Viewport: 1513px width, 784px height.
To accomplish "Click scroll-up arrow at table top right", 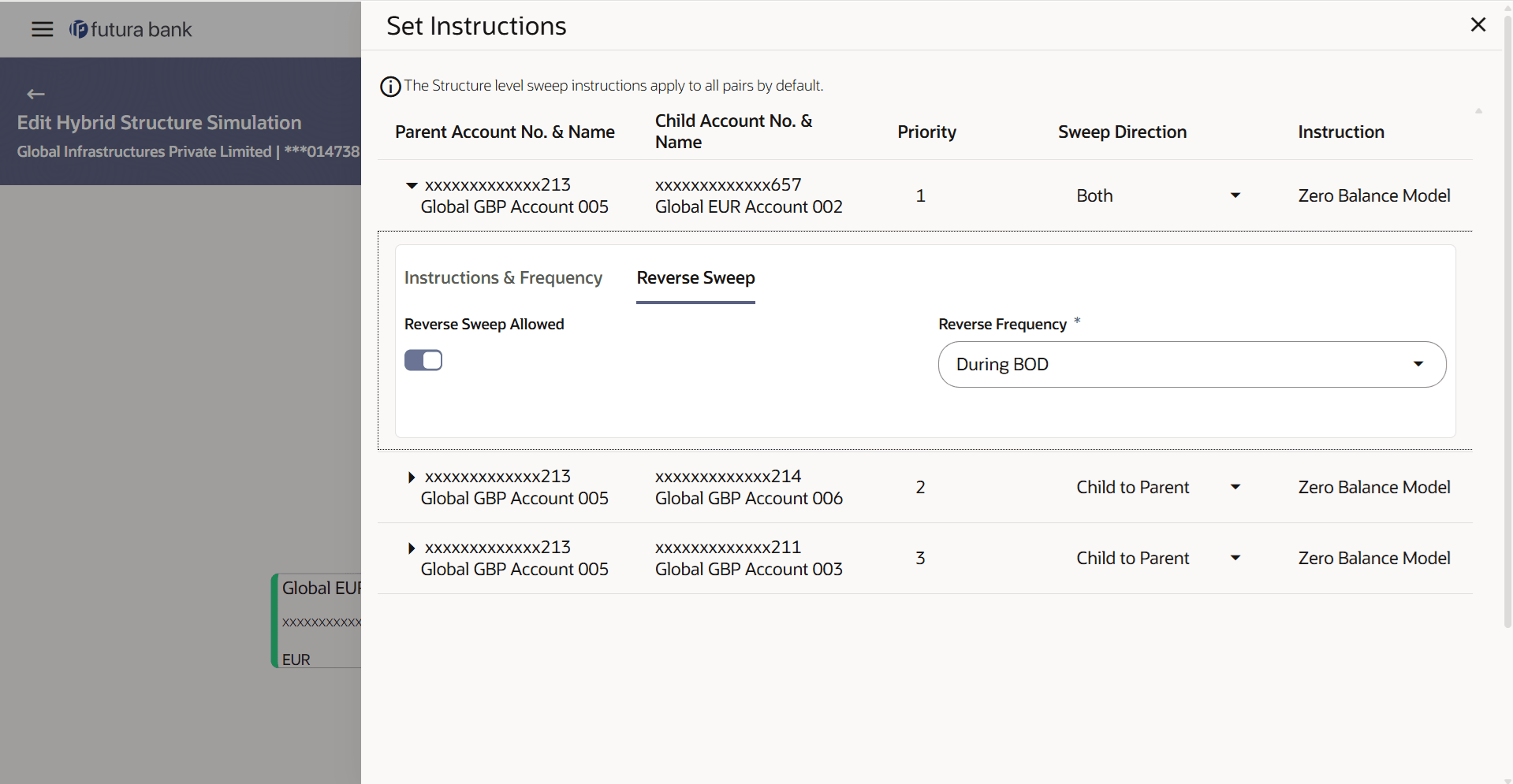I will click(x=1478, y=111).
